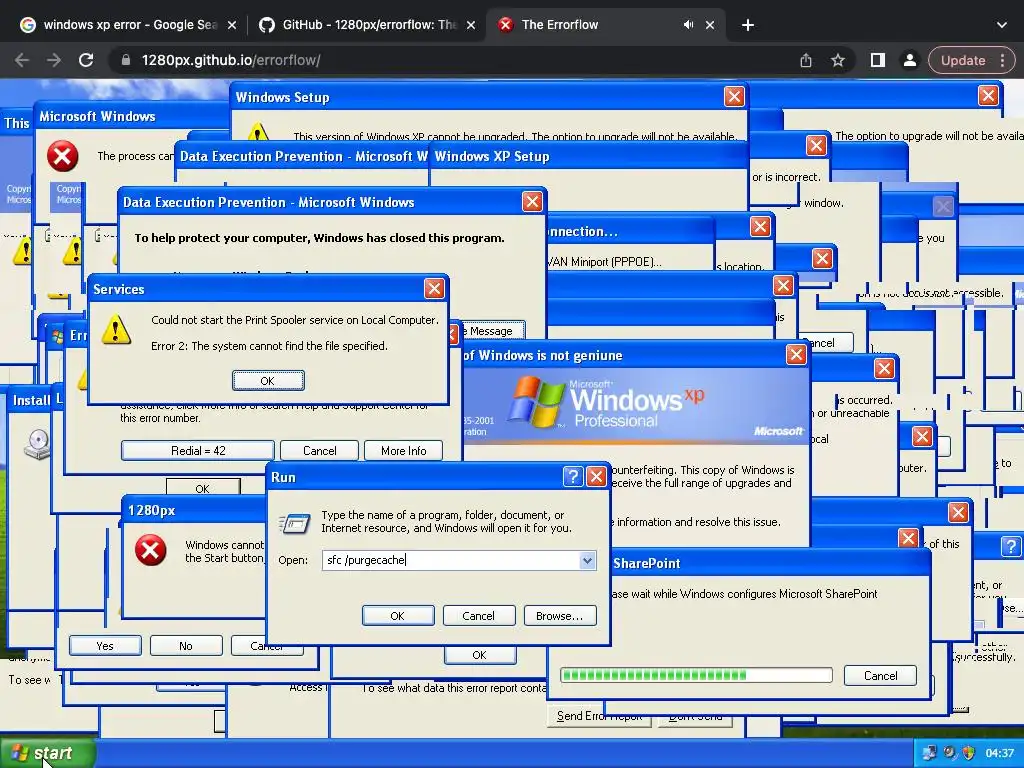This screenshot has width=1024, height=768.
Task: Click the Run program icon
Action: point(295,523)
